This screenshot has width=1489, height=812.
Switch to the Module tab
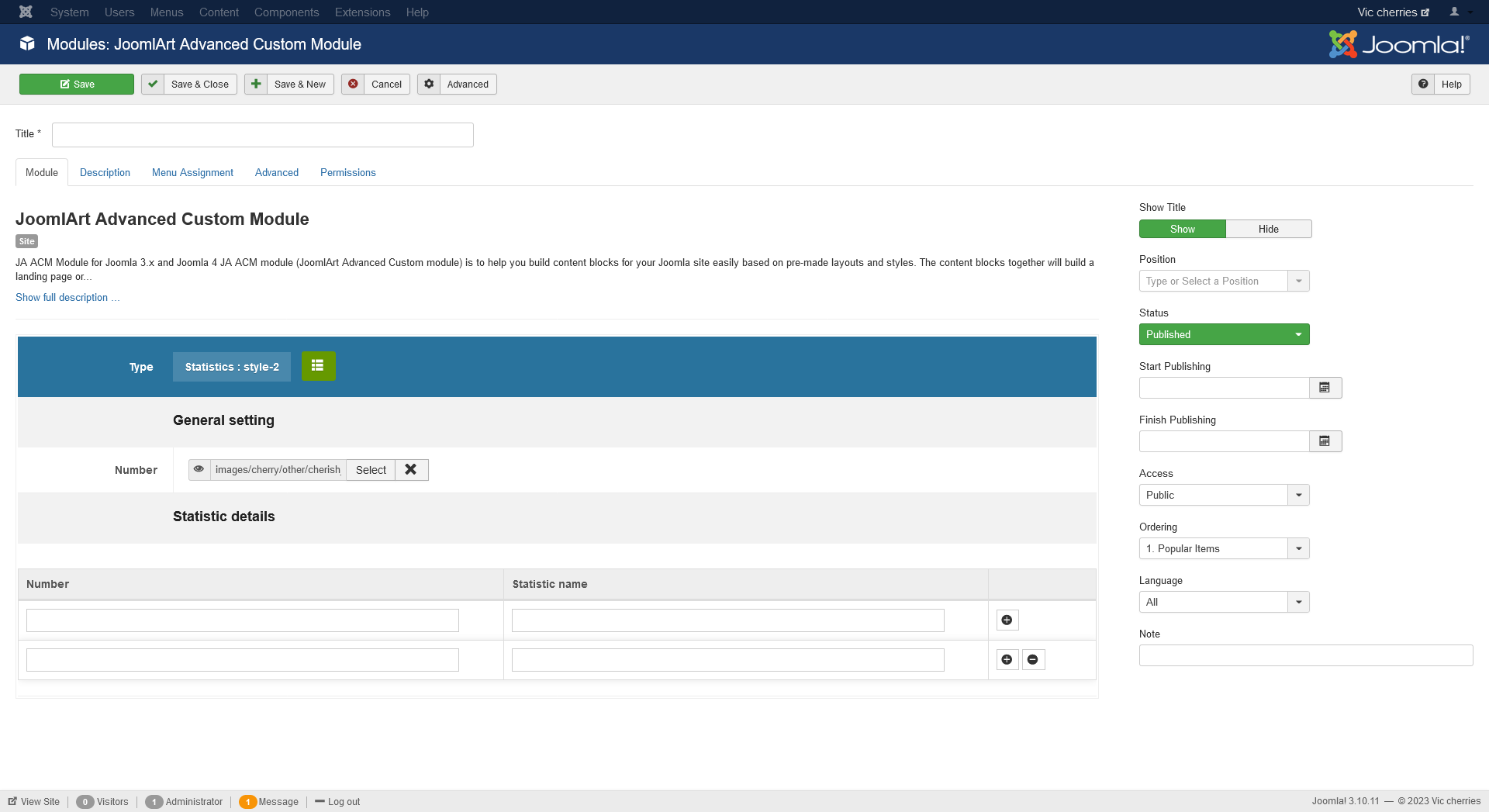42,172
